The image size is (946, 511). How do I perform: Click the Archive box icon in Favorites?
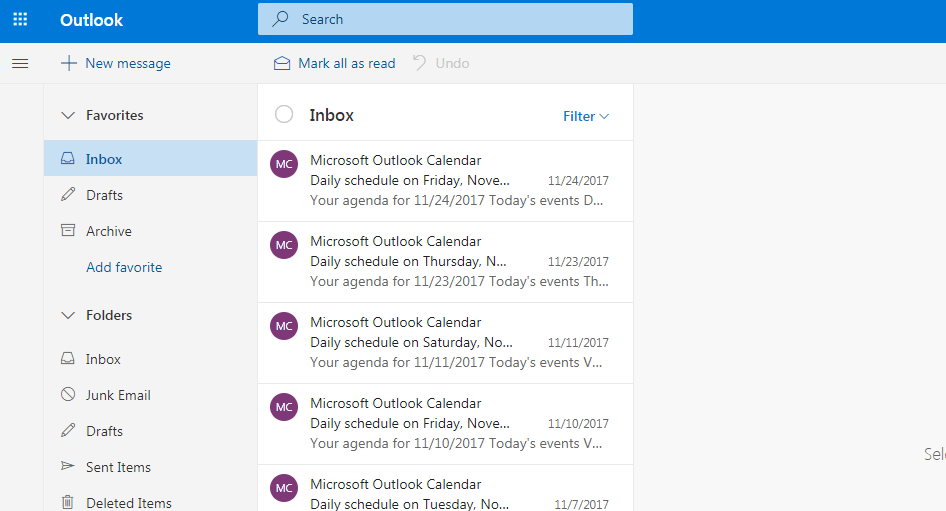pyautogui.click(x=68, y=231)
